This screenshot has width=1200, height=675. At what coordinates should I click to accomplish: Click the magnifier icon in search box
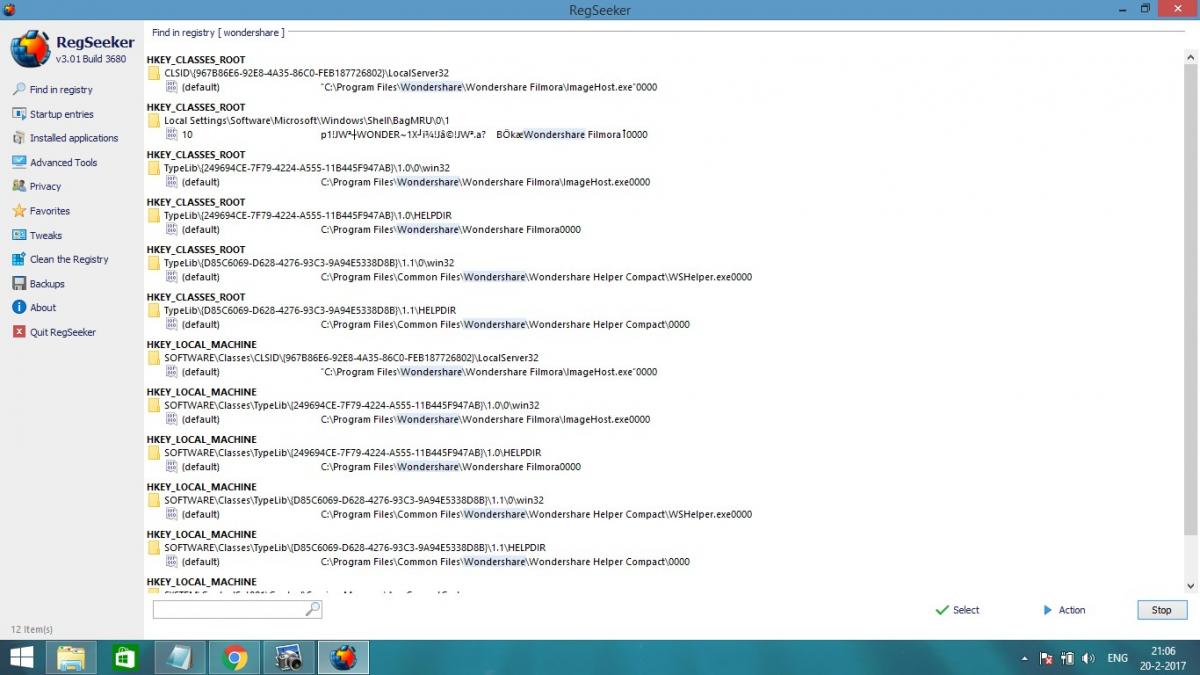pyautogui.click(x=312, y=608)
